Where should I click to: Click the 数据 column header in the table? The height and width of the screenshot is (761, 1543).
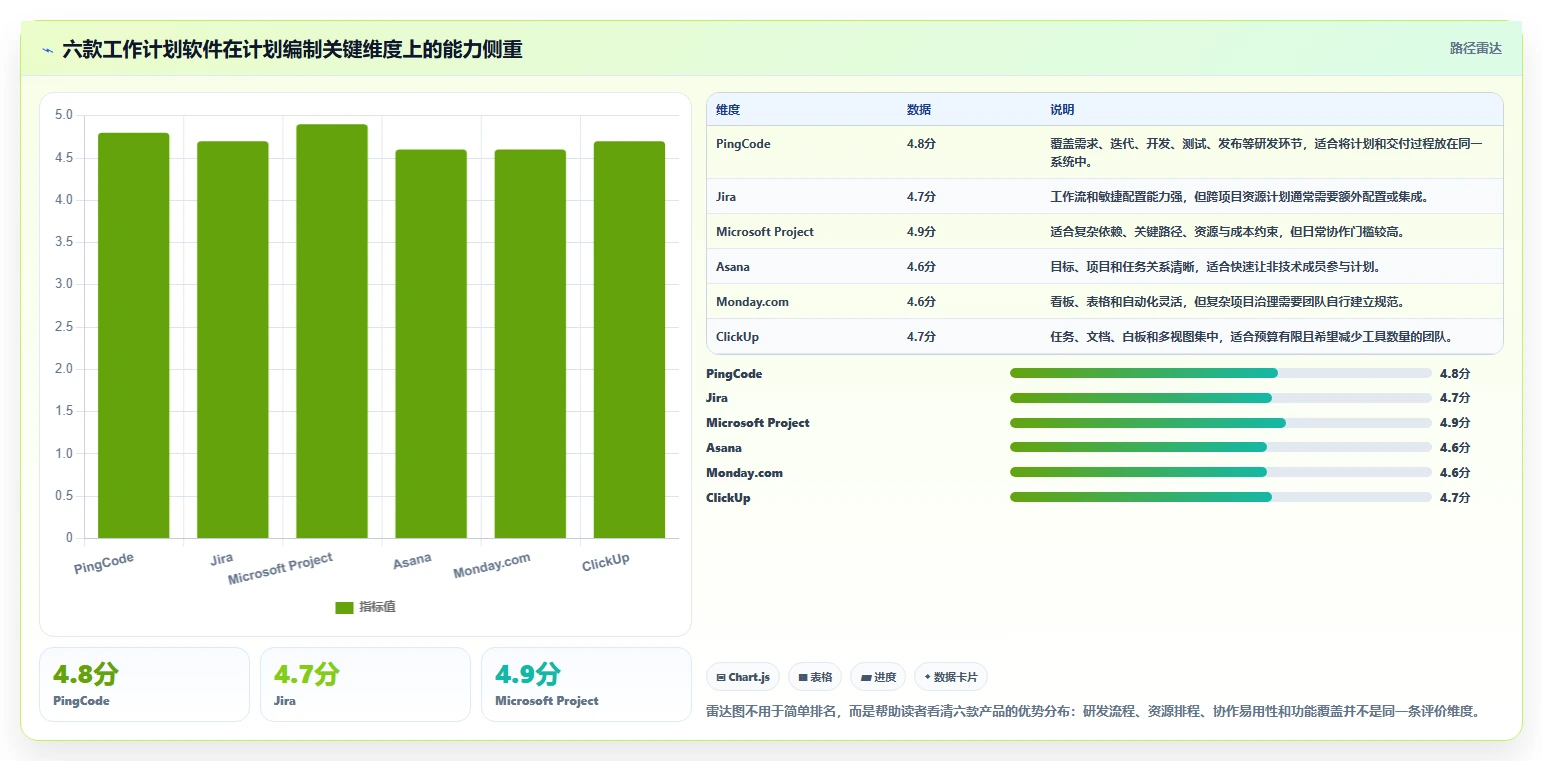tap(919, 110)
